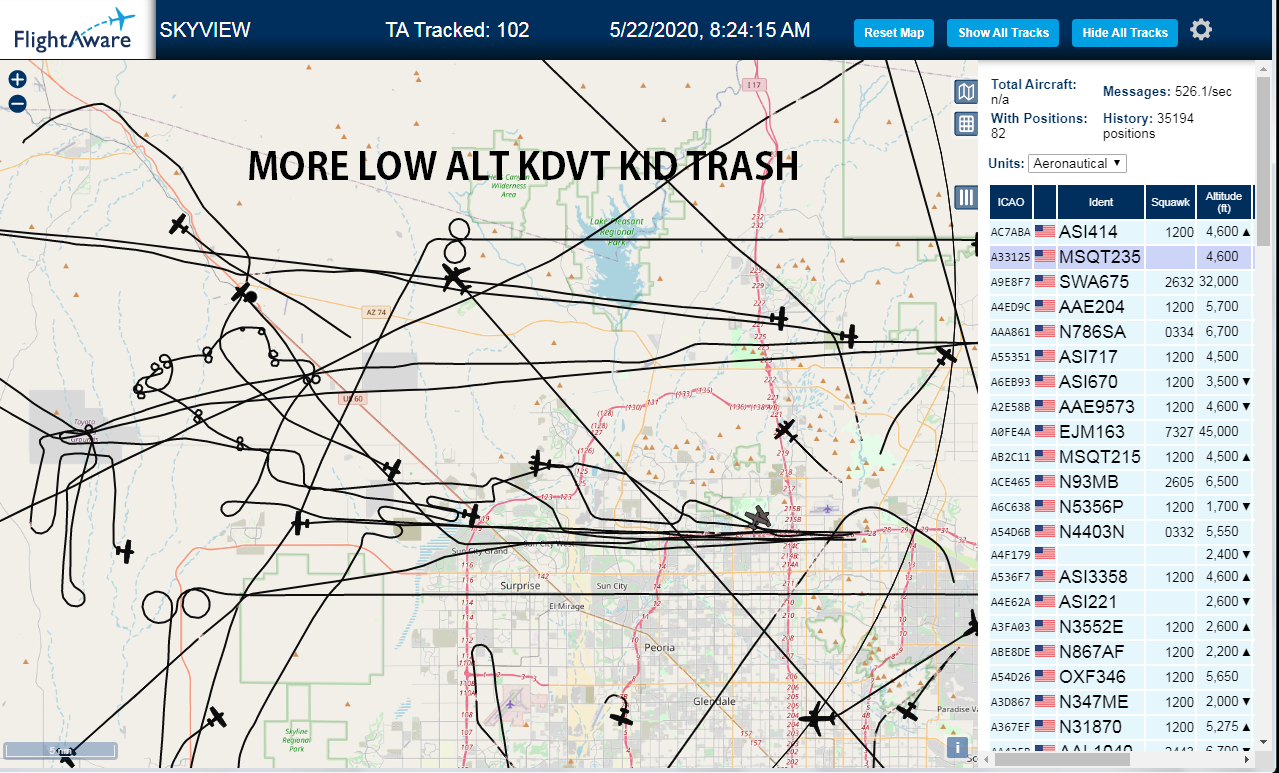Open the map info attribution button
Image resolution: width=1279 pixels, height=773 pixels.
(958, 747)
